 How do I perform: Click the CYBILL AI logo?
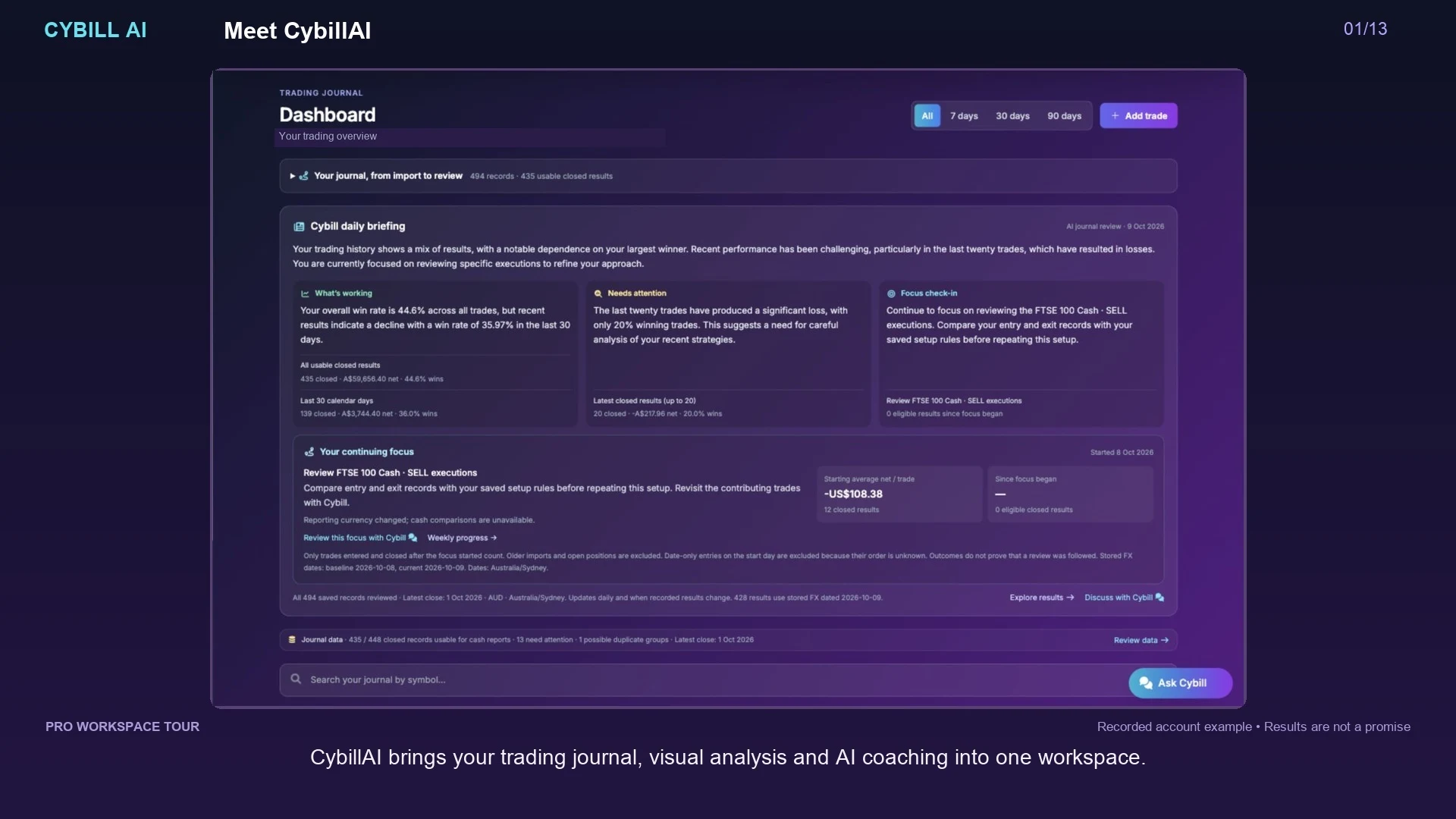[x=96, y=30]
